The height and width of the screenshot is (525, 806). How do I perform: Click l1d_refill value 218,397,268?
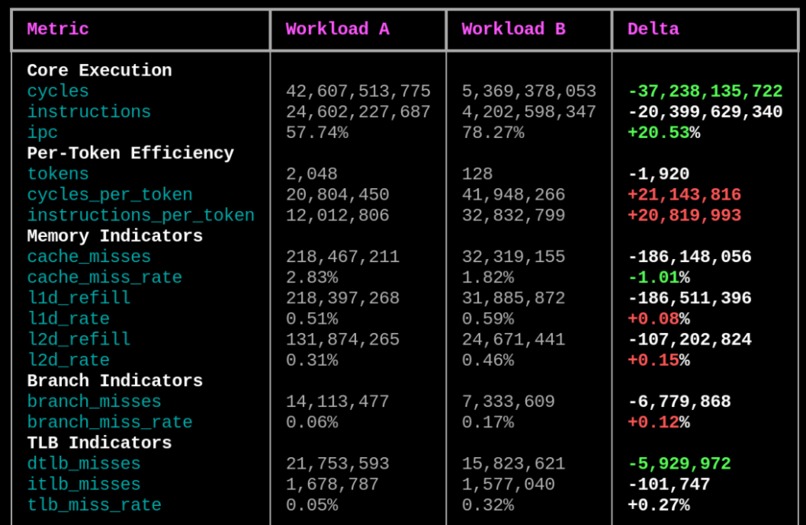pos(342,298)
